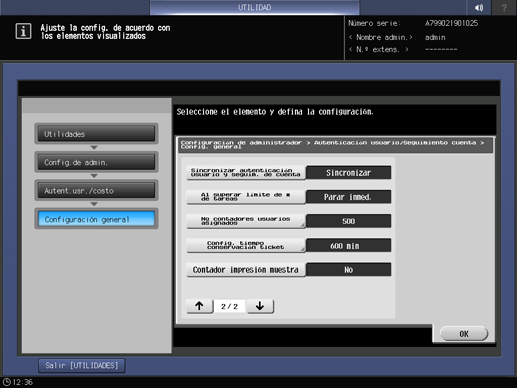This screenshot has width=517, height=388.
Task: Select Config. de admin. in the sidebar
Action: point(96,162)
